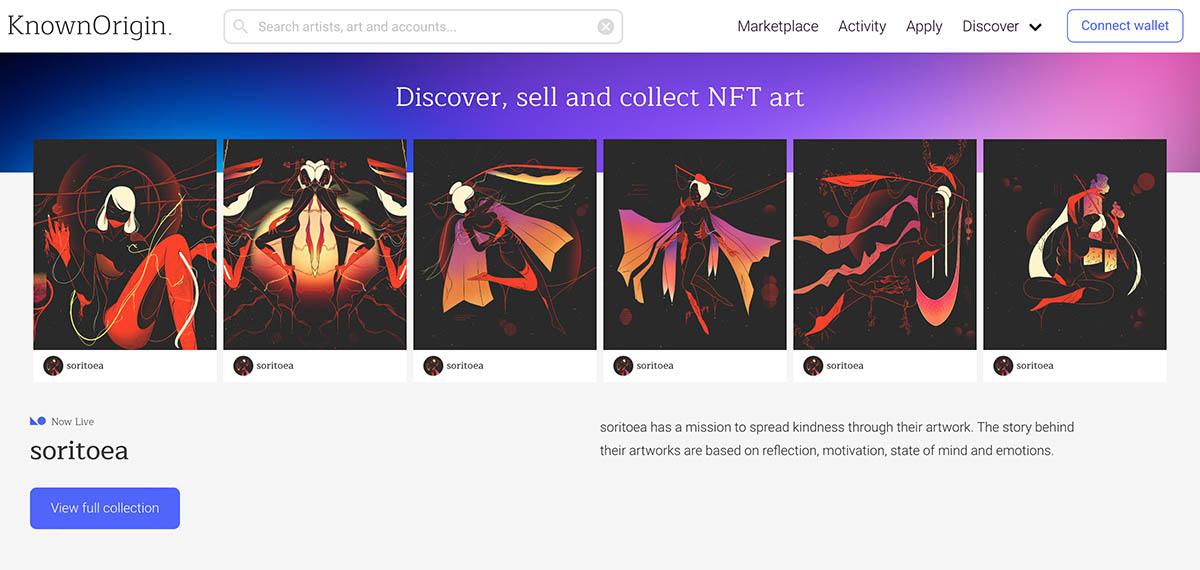Click the search magnifier icon
The width and height of the screenshot is (1200, 570).
(241, 27)
